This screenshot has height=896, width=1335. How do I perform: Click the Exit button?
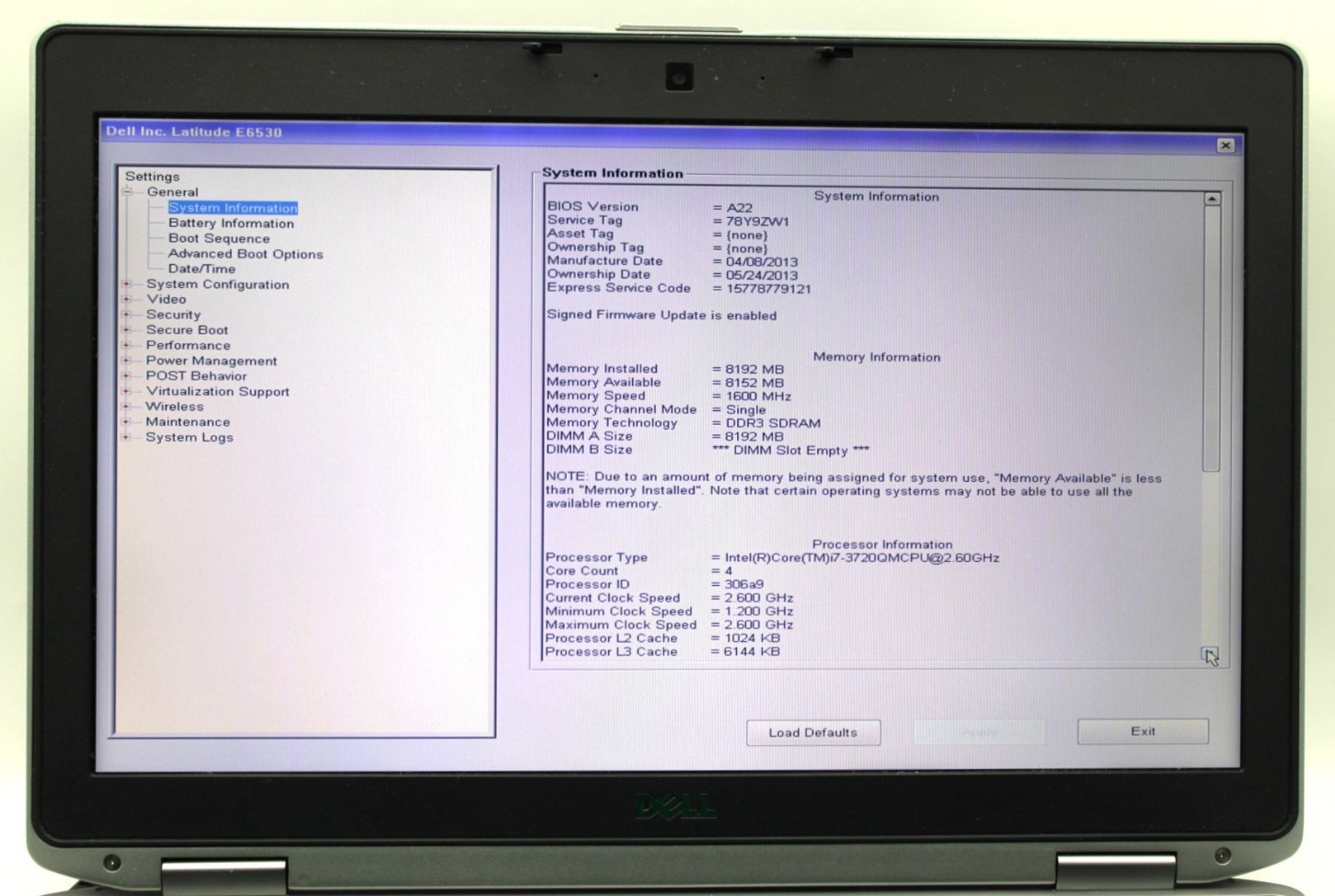(1143, 731)
